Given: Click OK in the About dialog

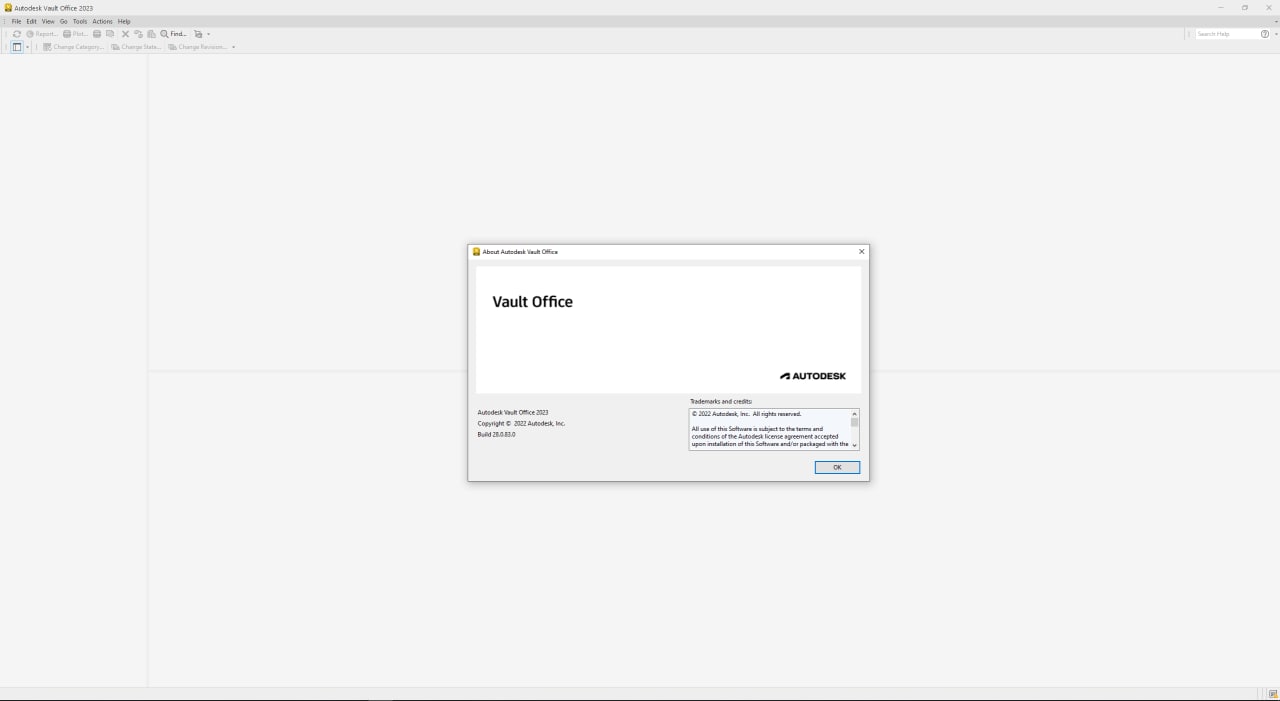Looking at the screenshot, I should (837, 467).
